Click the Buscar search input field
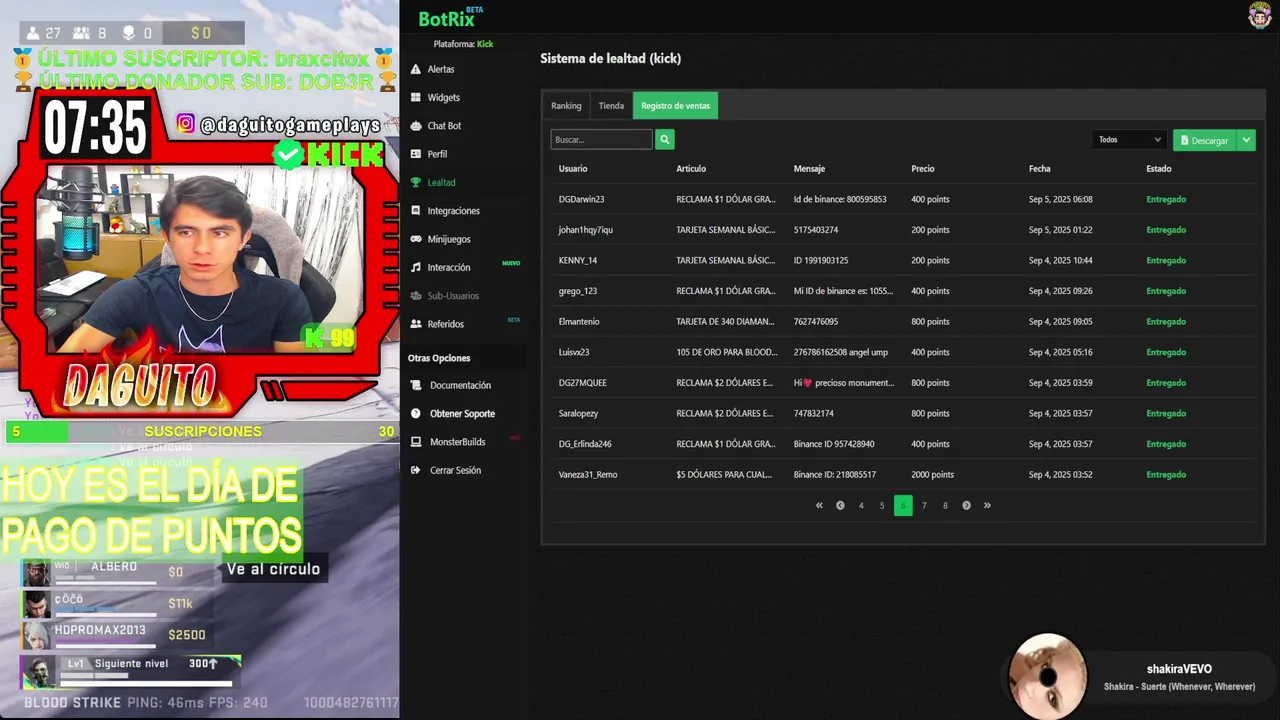This screenshot has height=720, width=1280. point(601,140)
